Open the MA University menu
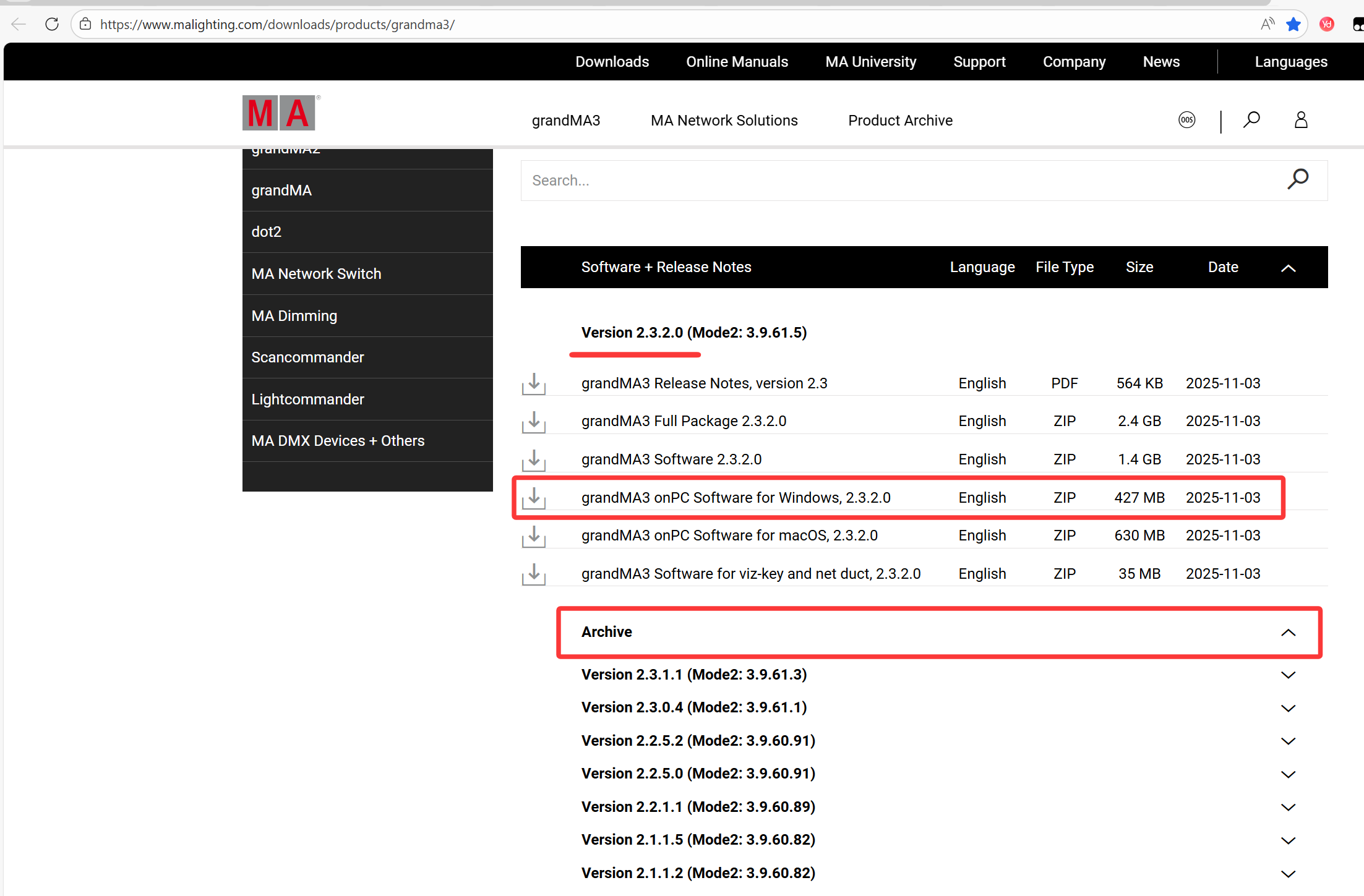The image size is (1364, 896). pos(870,62)
